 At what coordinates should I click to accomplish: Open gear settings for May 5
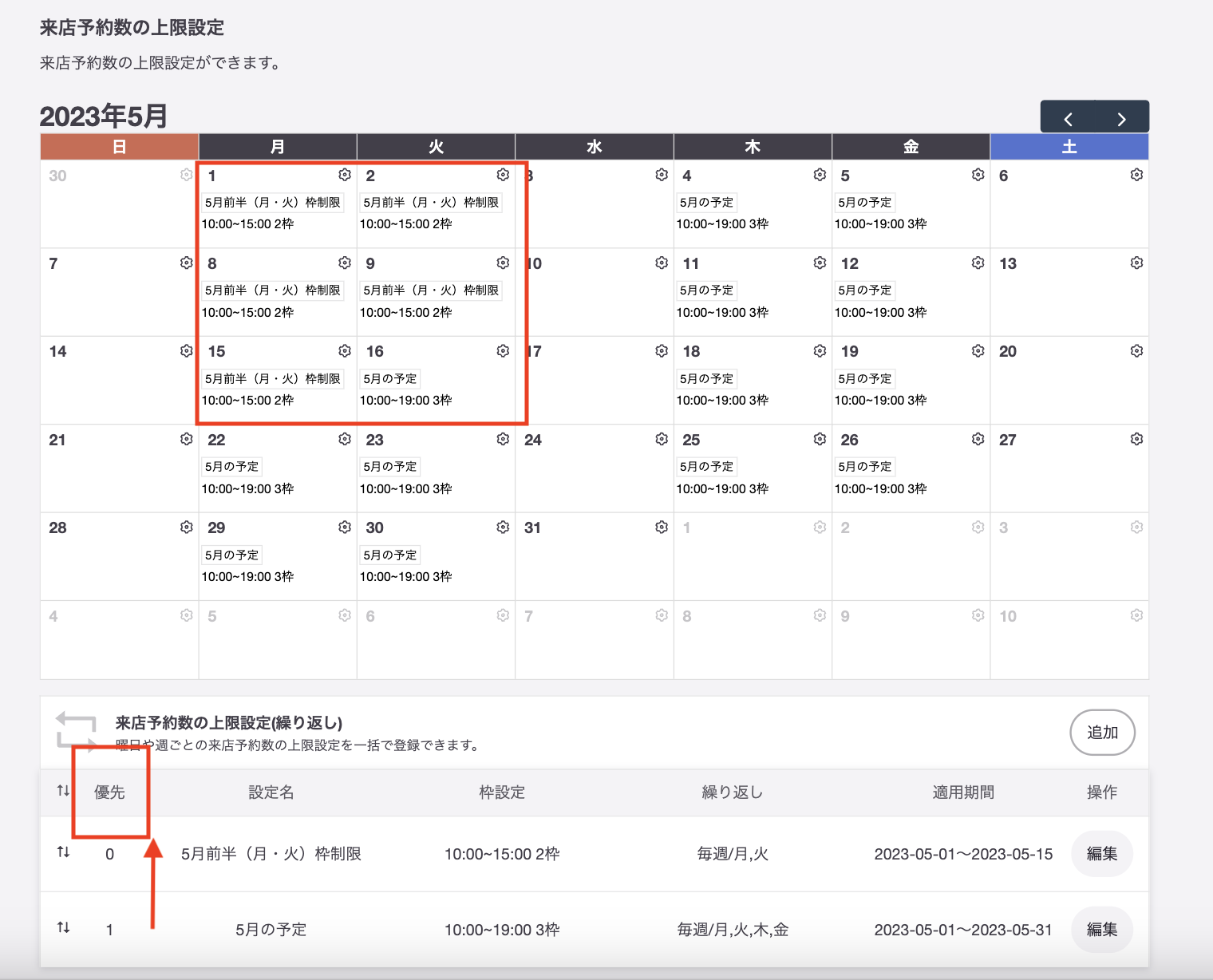(x=978, y=175)
